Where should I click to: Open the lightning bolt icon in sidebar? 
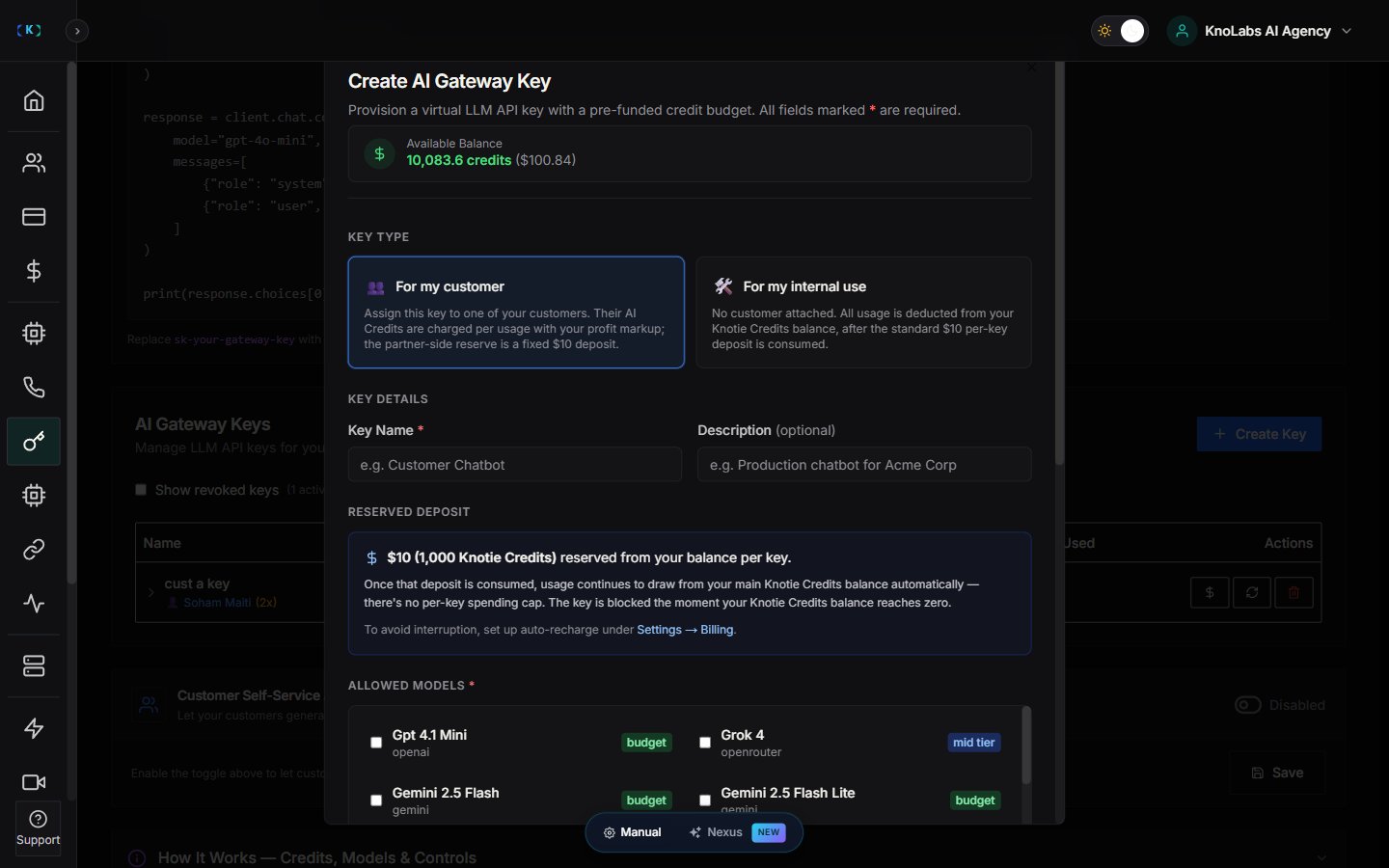[34, 728]
